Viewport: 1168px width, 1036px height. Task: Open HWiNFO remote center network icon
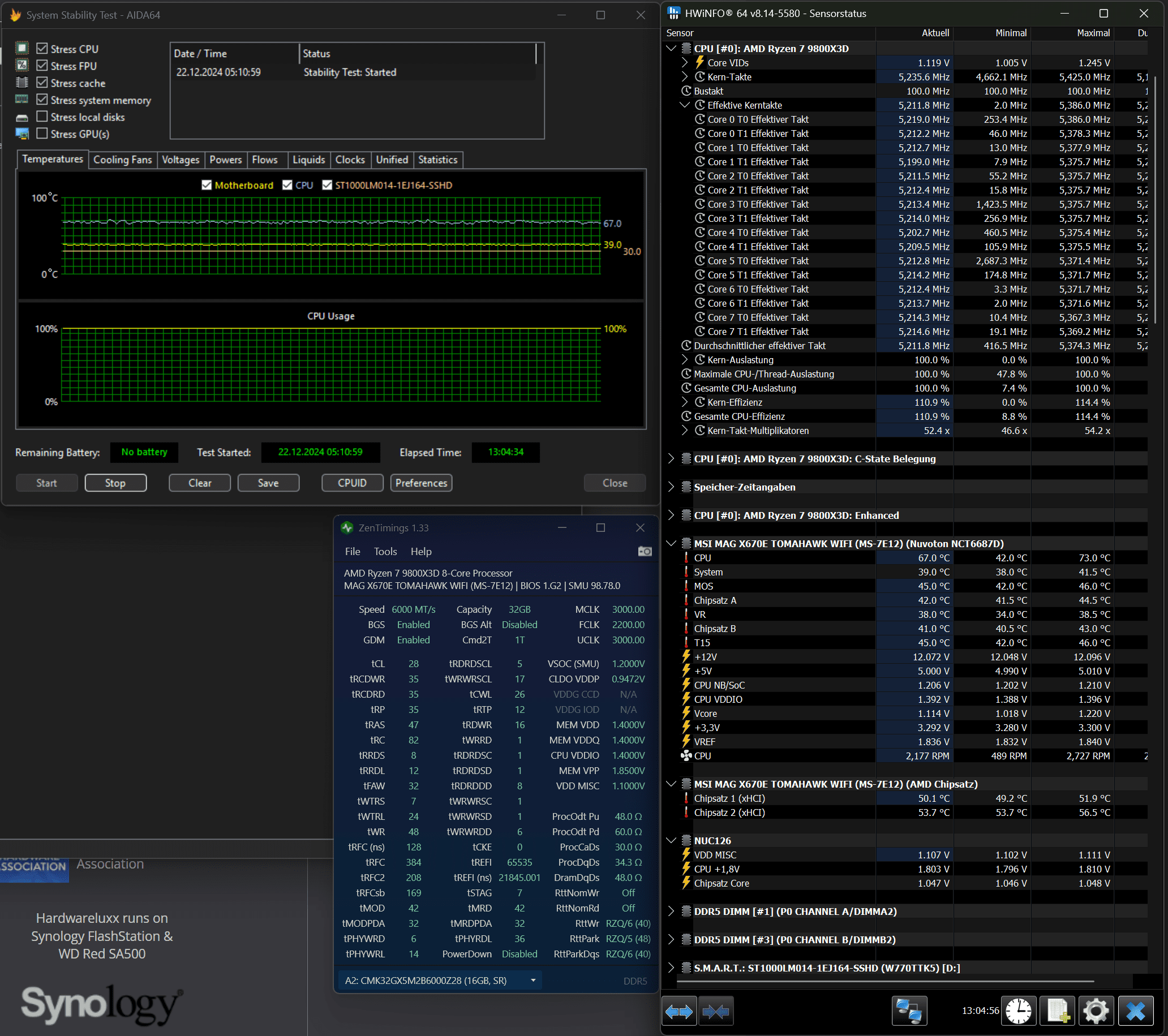click(x=909, y=1012)
